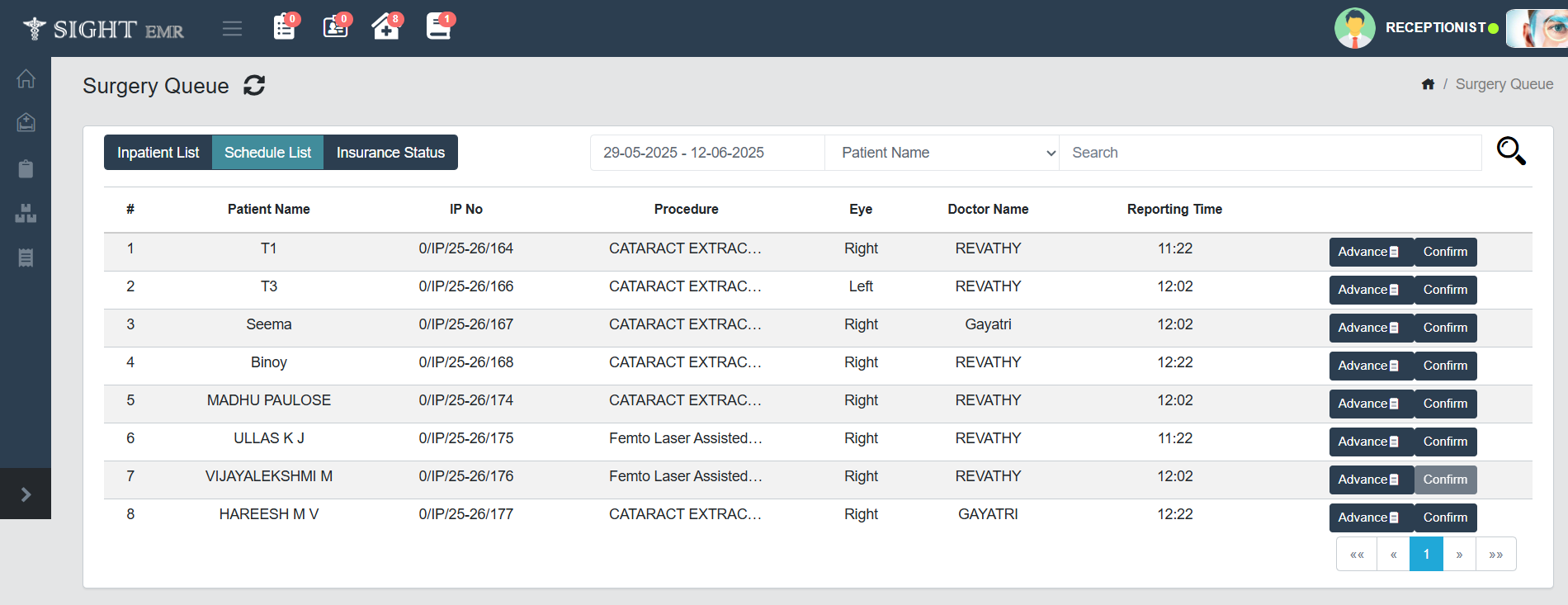Go to home via sidebar house icon
This screenshot has height=605, width=1568.
point(26,78)
